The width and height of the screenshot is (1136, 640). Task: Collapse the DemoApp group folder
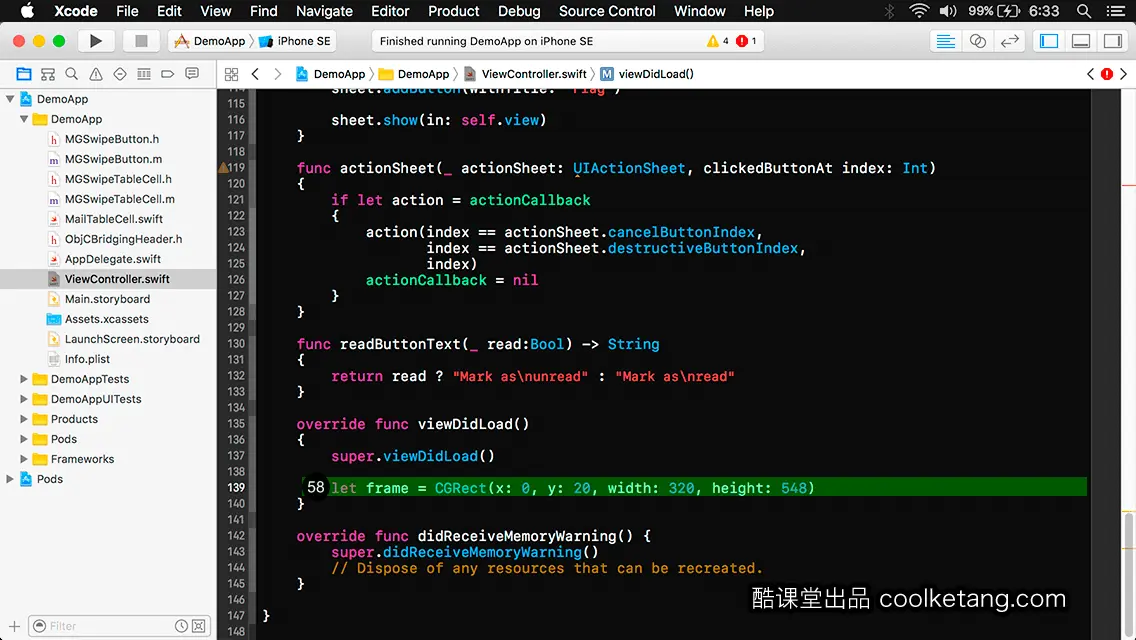point(24,119)
